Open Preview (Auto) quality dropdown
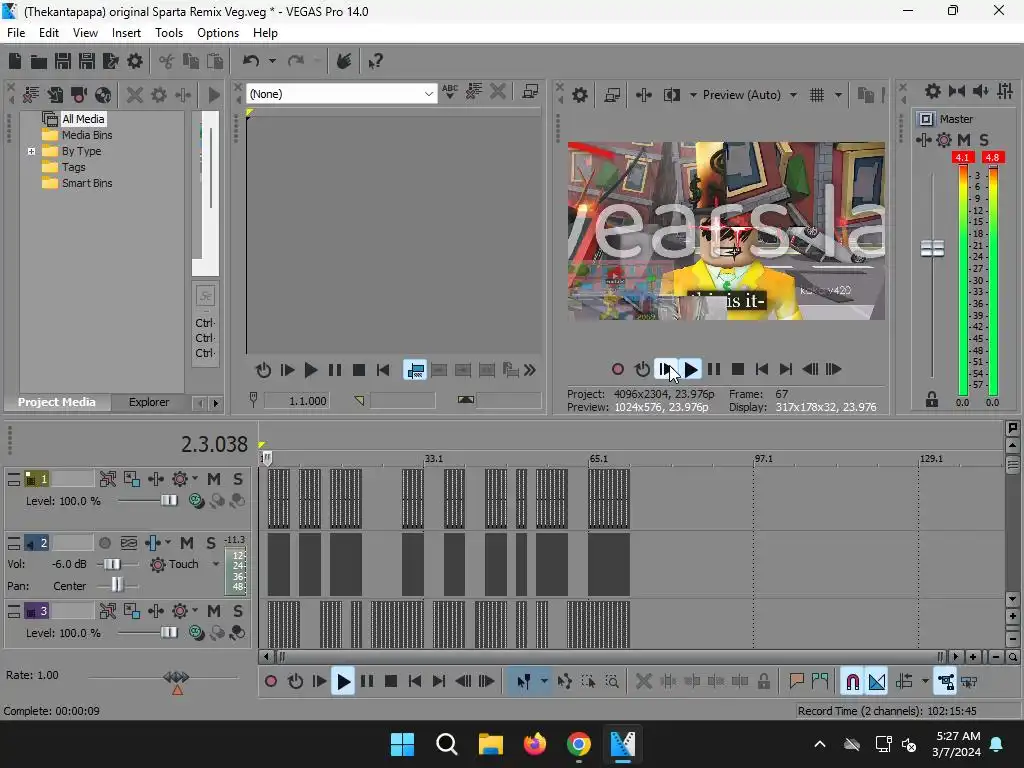Screen dimensions: 1024x768 click(x=793, y=95)
